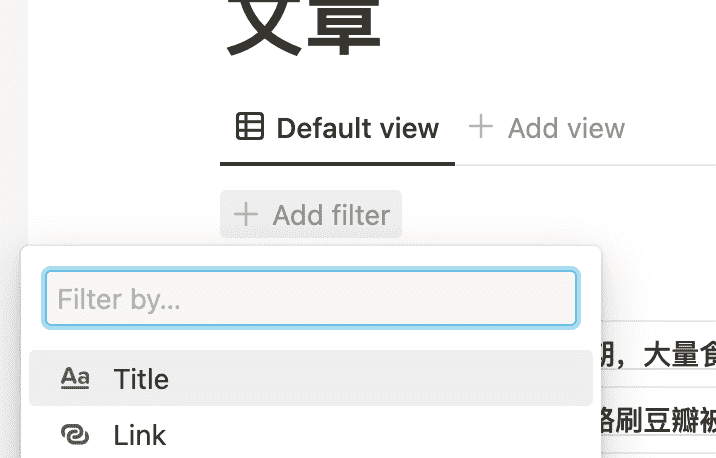Click the plus icon beside Add view
The height and width of the screenshot is (458, 716).
481,127
